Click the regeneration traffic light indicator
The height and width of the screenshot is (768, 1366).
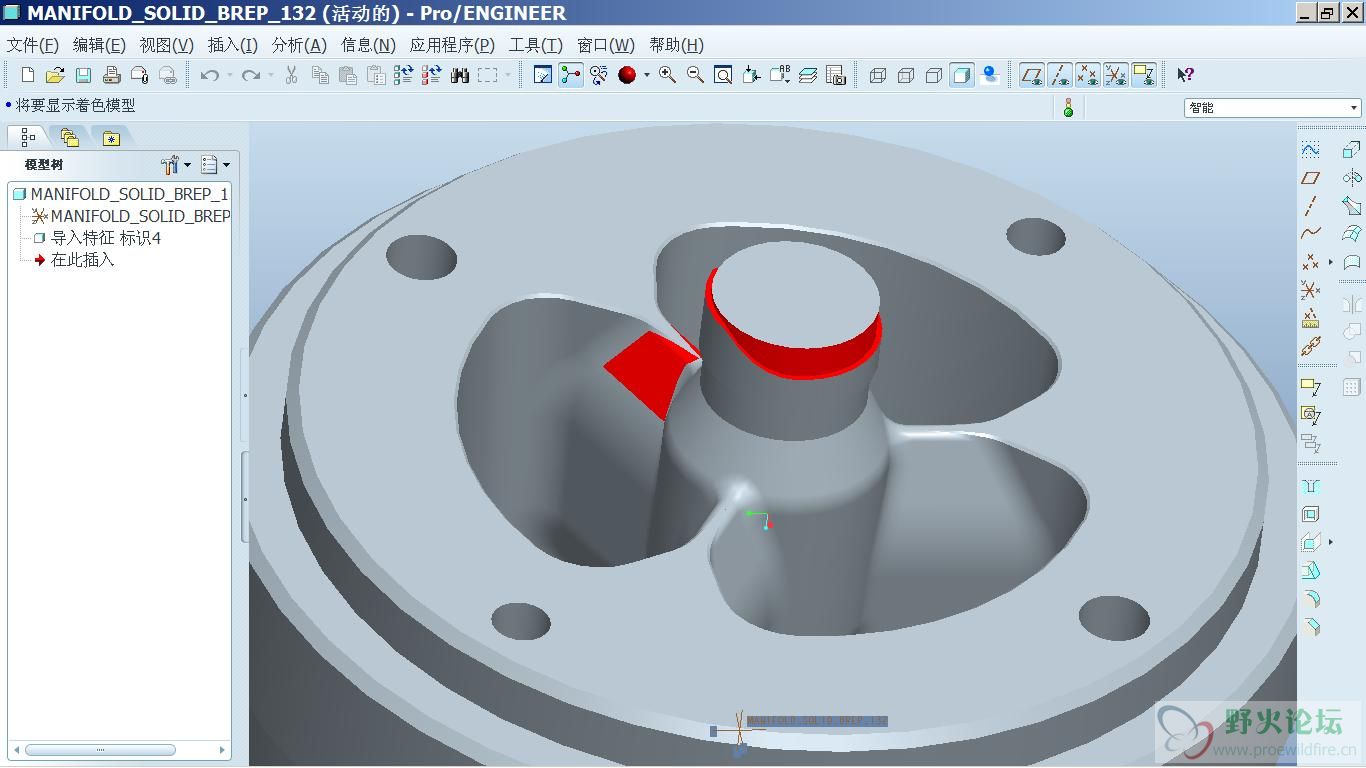1068,108
